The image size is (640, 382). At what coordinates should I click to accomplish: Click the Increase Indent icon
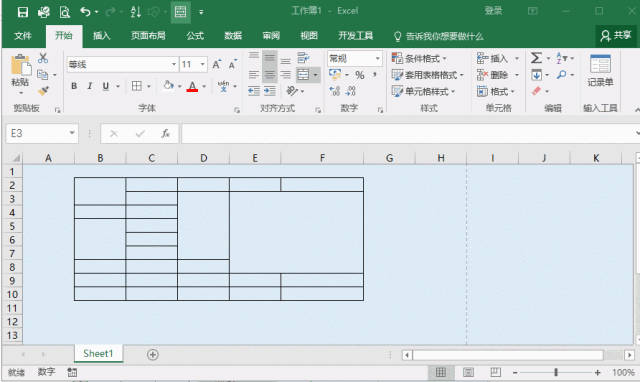pyautogui.click(x=270, y=91)
